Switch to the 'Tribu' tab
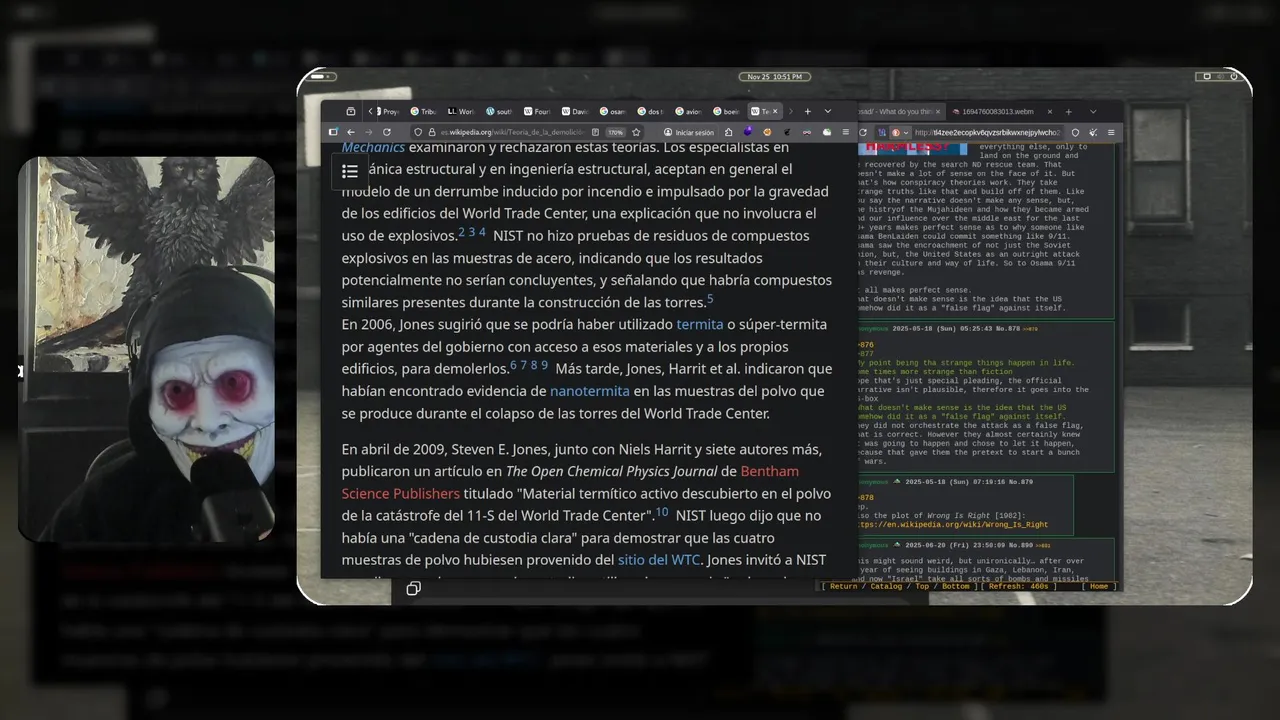1280x720 pixels. click(423, 111)
